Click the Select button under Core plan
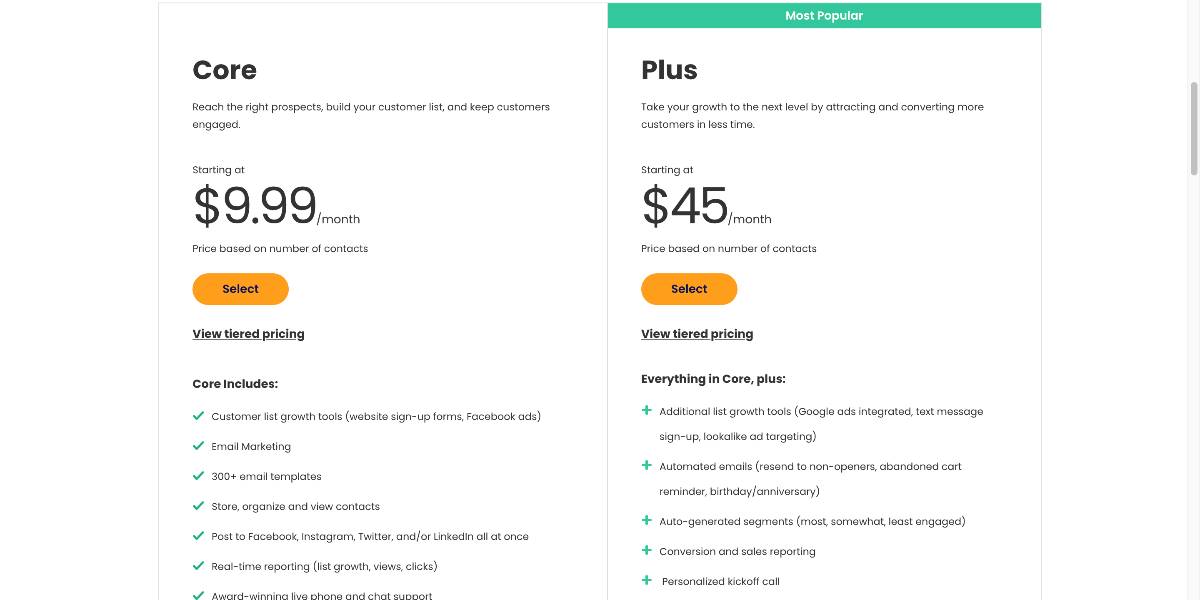This screenshot has height=600, width=1200. (x=240, y=289)
